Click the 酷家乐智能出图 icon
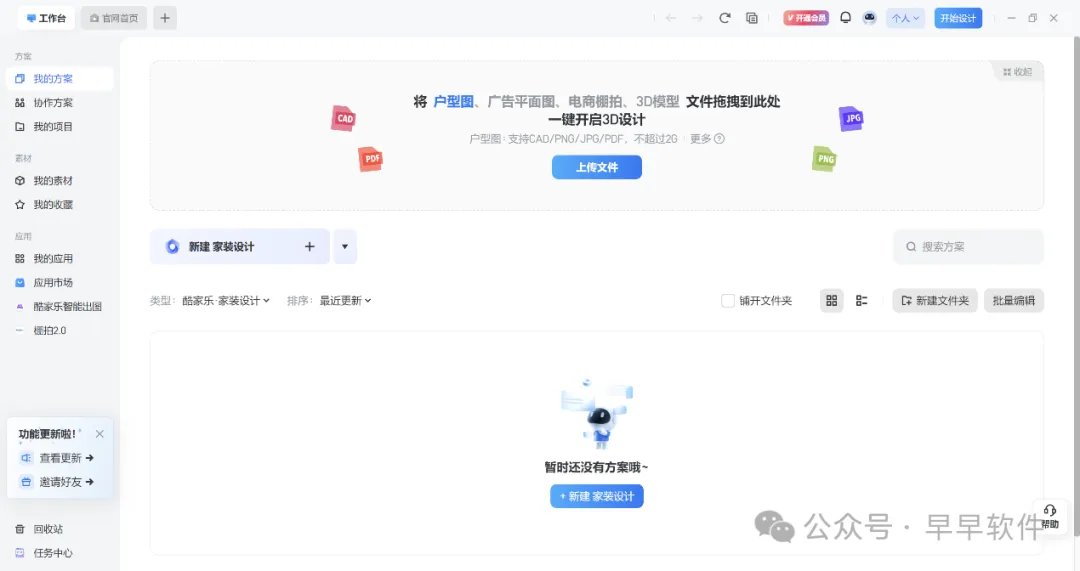Screen dimensions: 1080x571 tap(20, 307)
